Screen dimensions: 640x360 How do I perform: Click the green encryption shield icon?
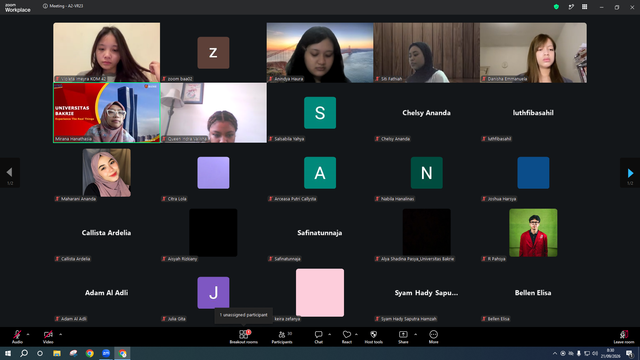click(x=556, y=7)
